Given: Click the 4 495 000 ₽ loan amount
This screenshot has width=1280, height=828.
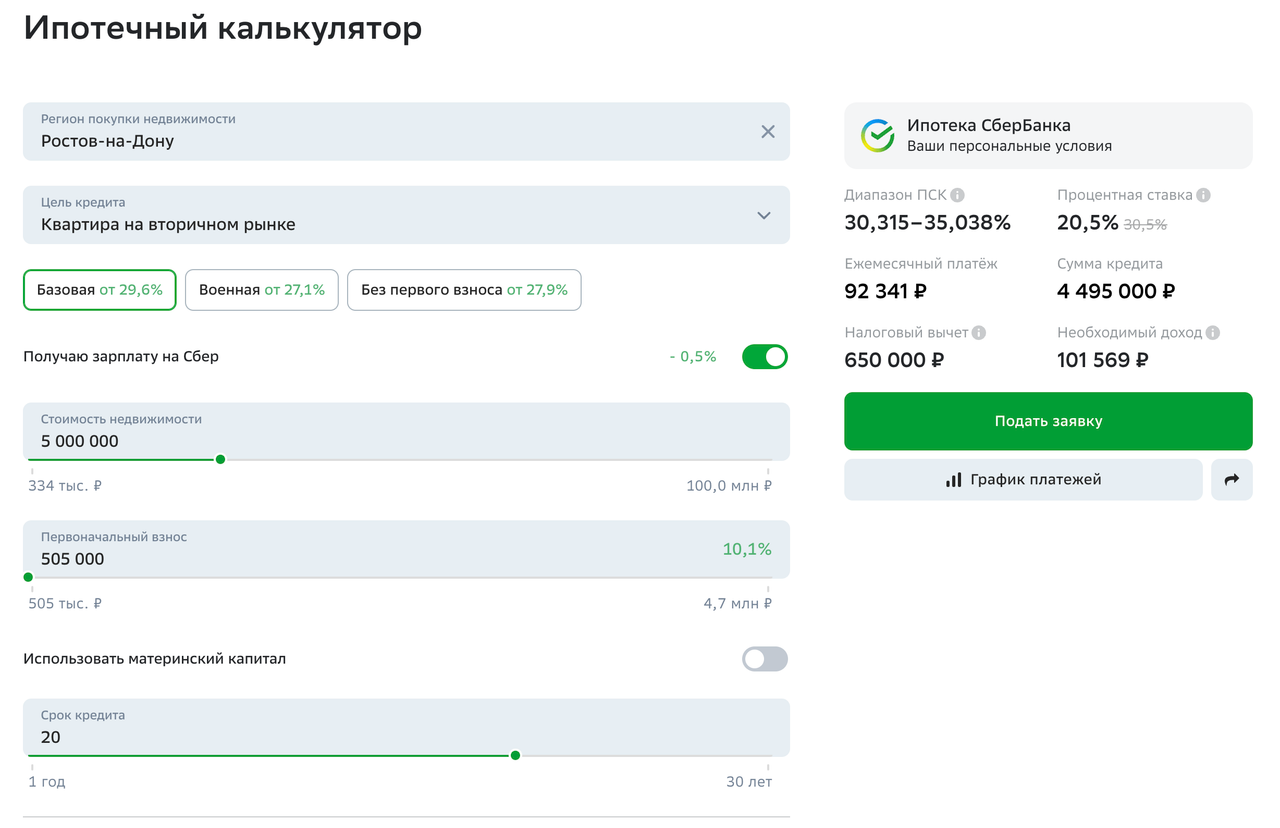Looking at the screenshot, I should pyautogui.click(x=1116, y=291).
